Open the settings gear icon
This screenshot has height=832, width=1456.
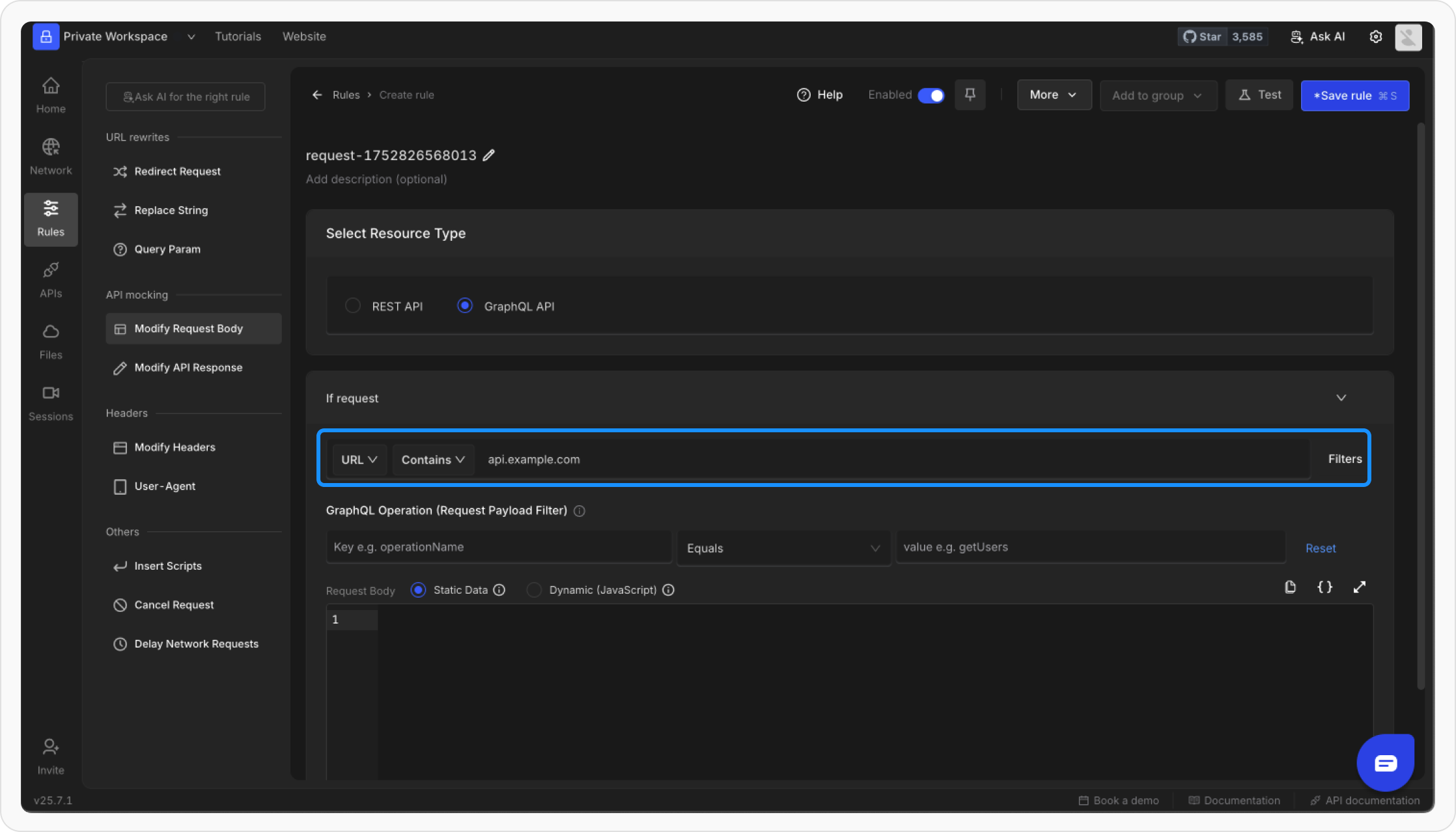(1375, 36)
